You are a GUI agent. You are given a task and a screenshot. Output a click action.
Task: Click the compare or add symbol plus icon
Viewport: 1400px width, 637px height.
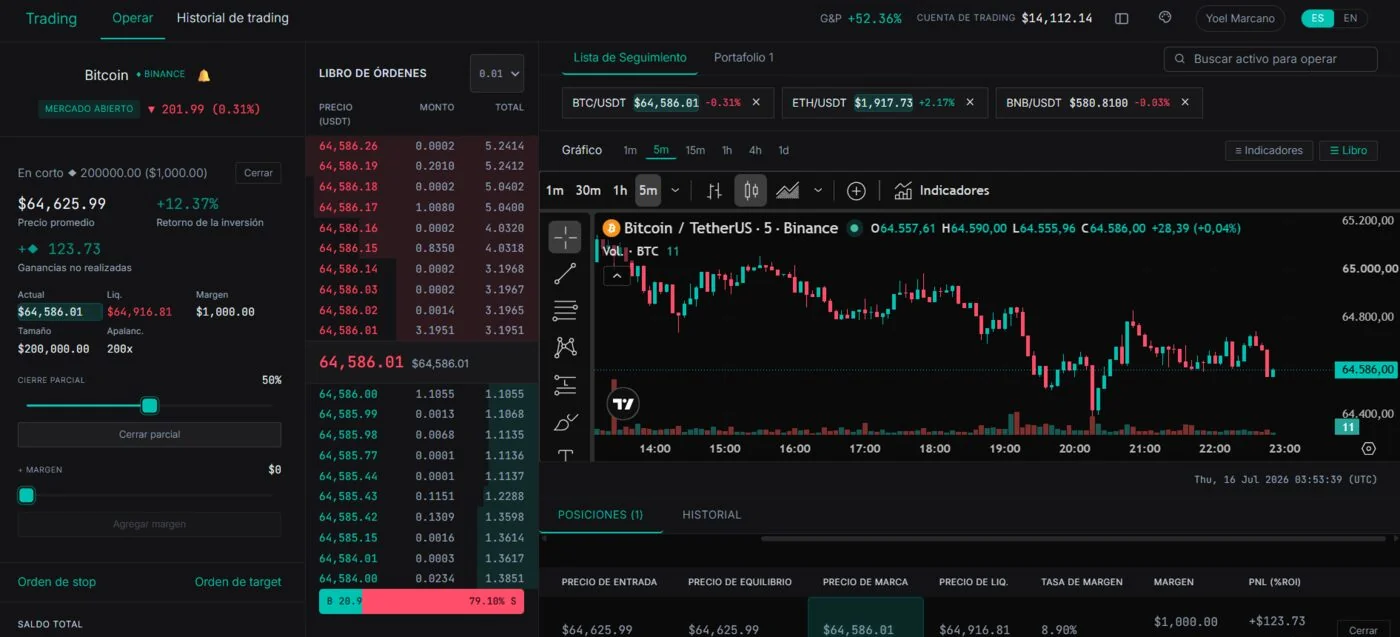click(x=856, y=190)
